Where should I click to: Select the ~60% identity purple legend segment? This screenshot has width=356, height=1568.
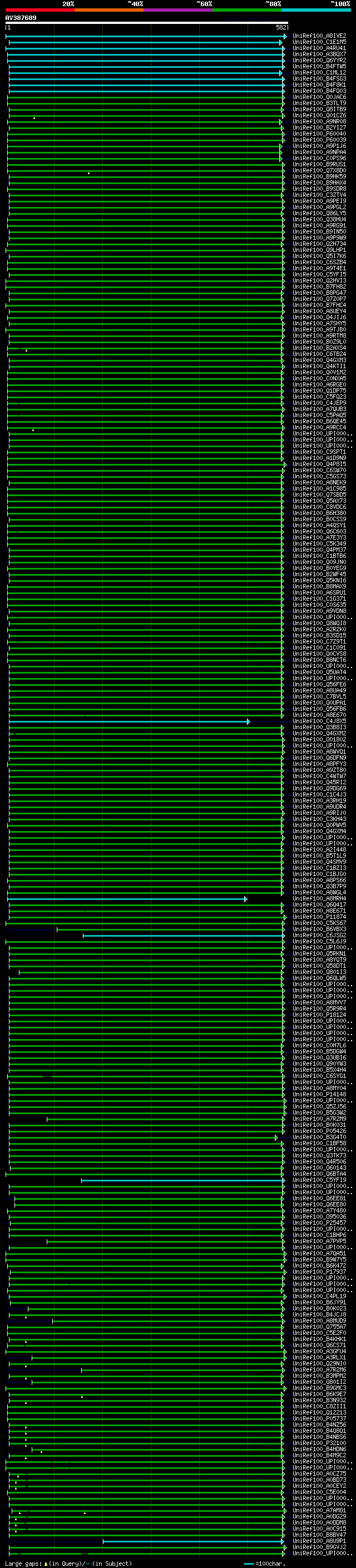tap(177, 10)
